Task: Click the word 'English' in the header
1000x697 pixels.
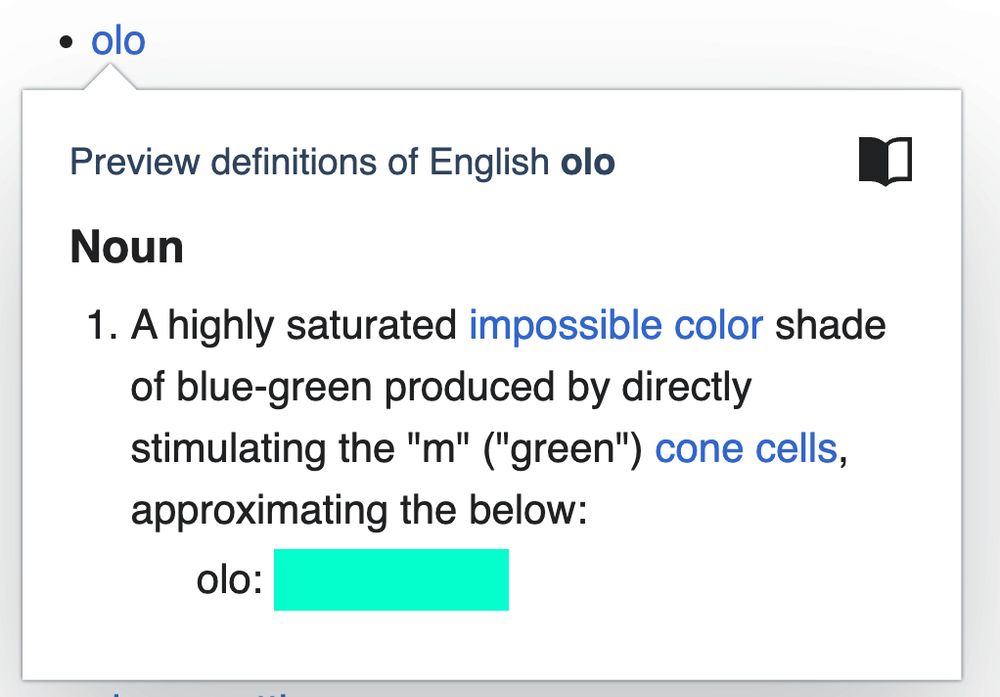Action: [x=489, y=163]
